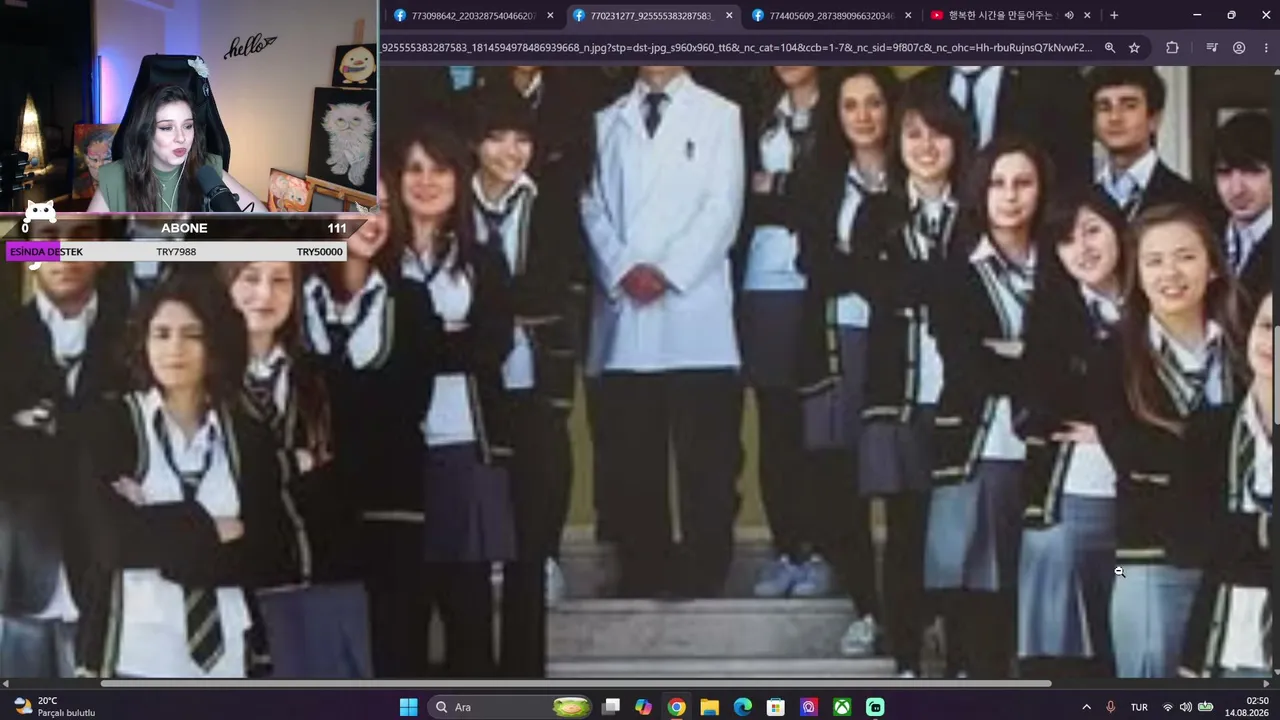Close the 774405609 tab
Viewport: 1280px width, 720px height.
pyautogui.click(x=908, y=15)
